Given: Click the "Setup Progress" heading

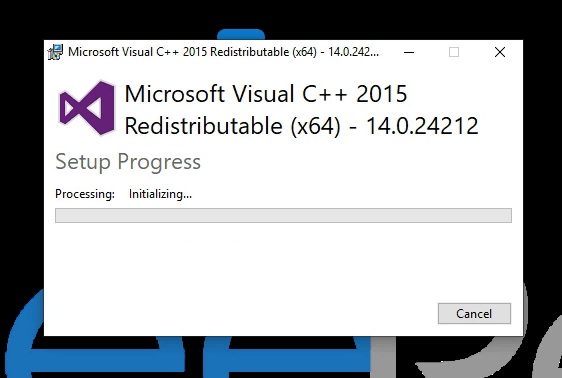Looking at the screenshot, I should click(128, 162).
